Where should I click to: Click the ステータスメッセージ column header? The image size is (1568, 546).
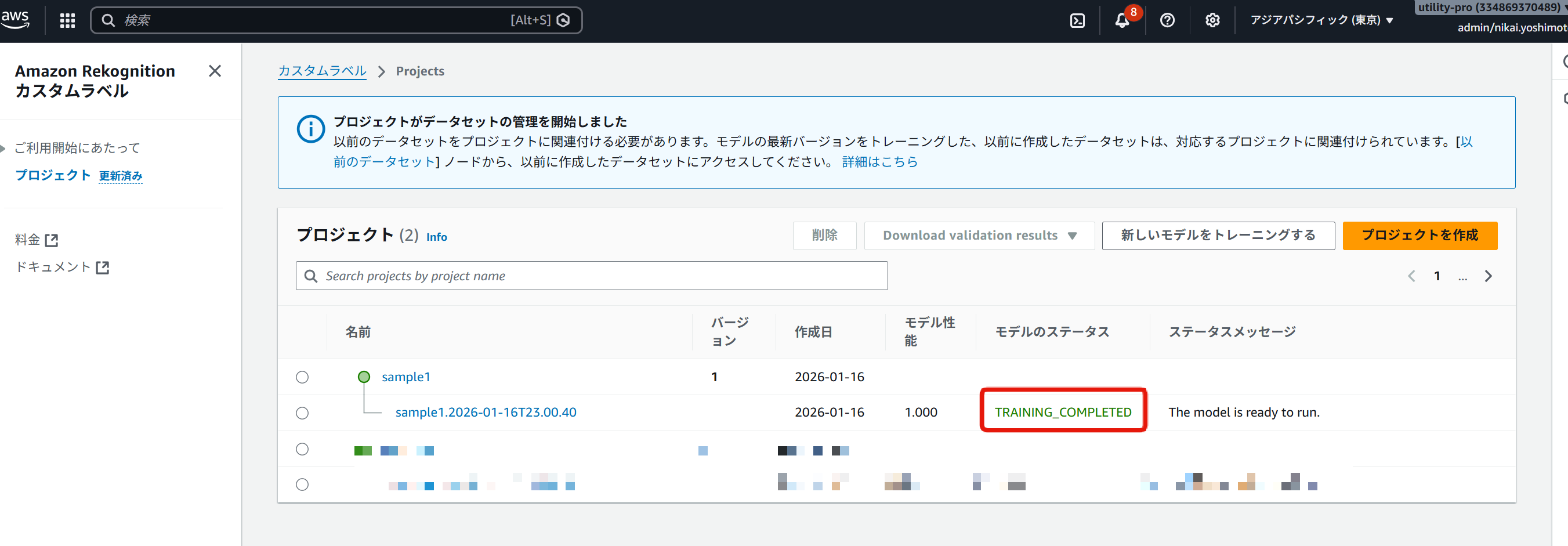tap(1232, 332)
